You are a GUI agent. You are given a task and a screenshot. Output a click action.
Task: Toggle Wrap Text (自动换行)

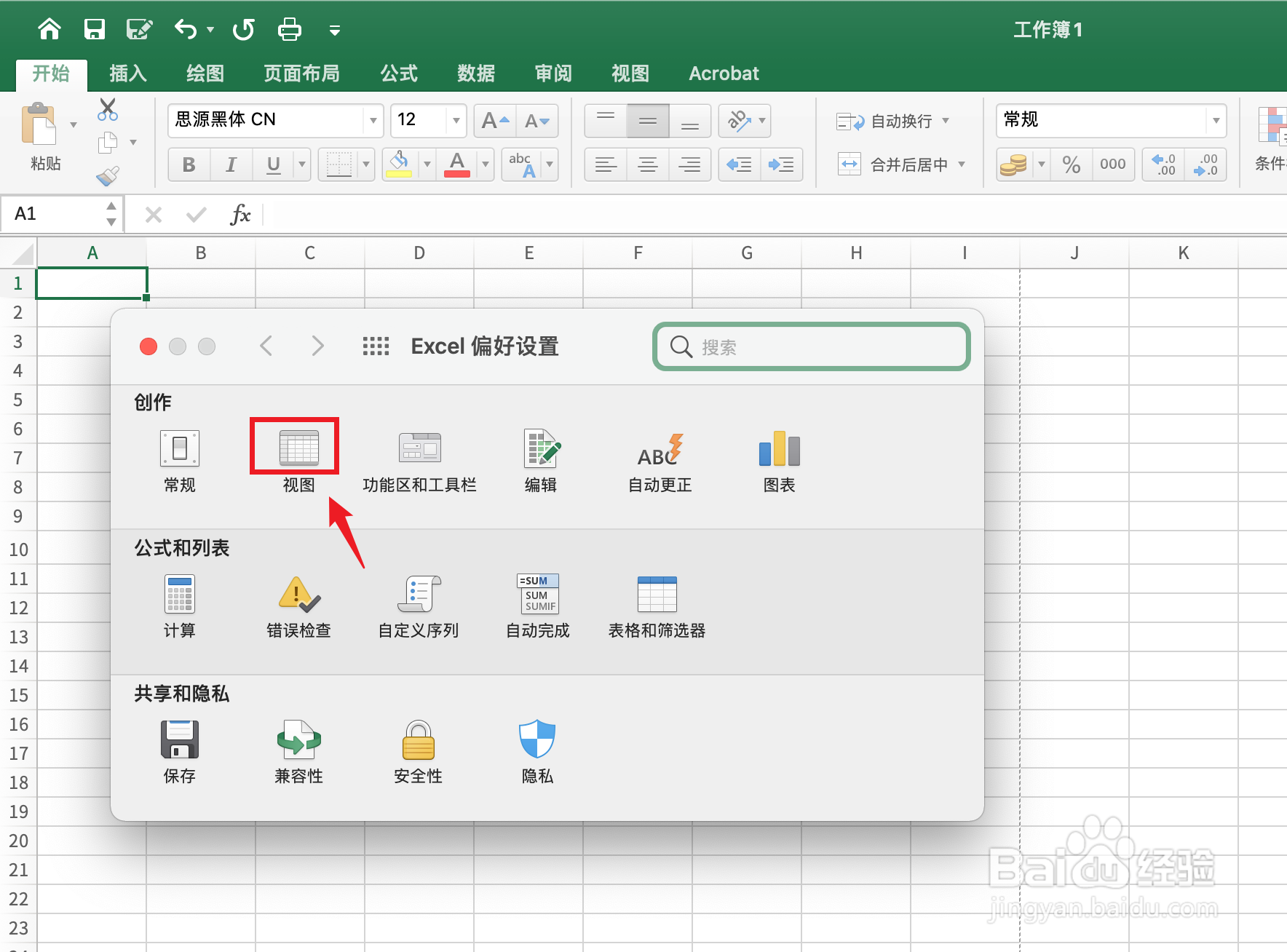click(x=884, y=121)
